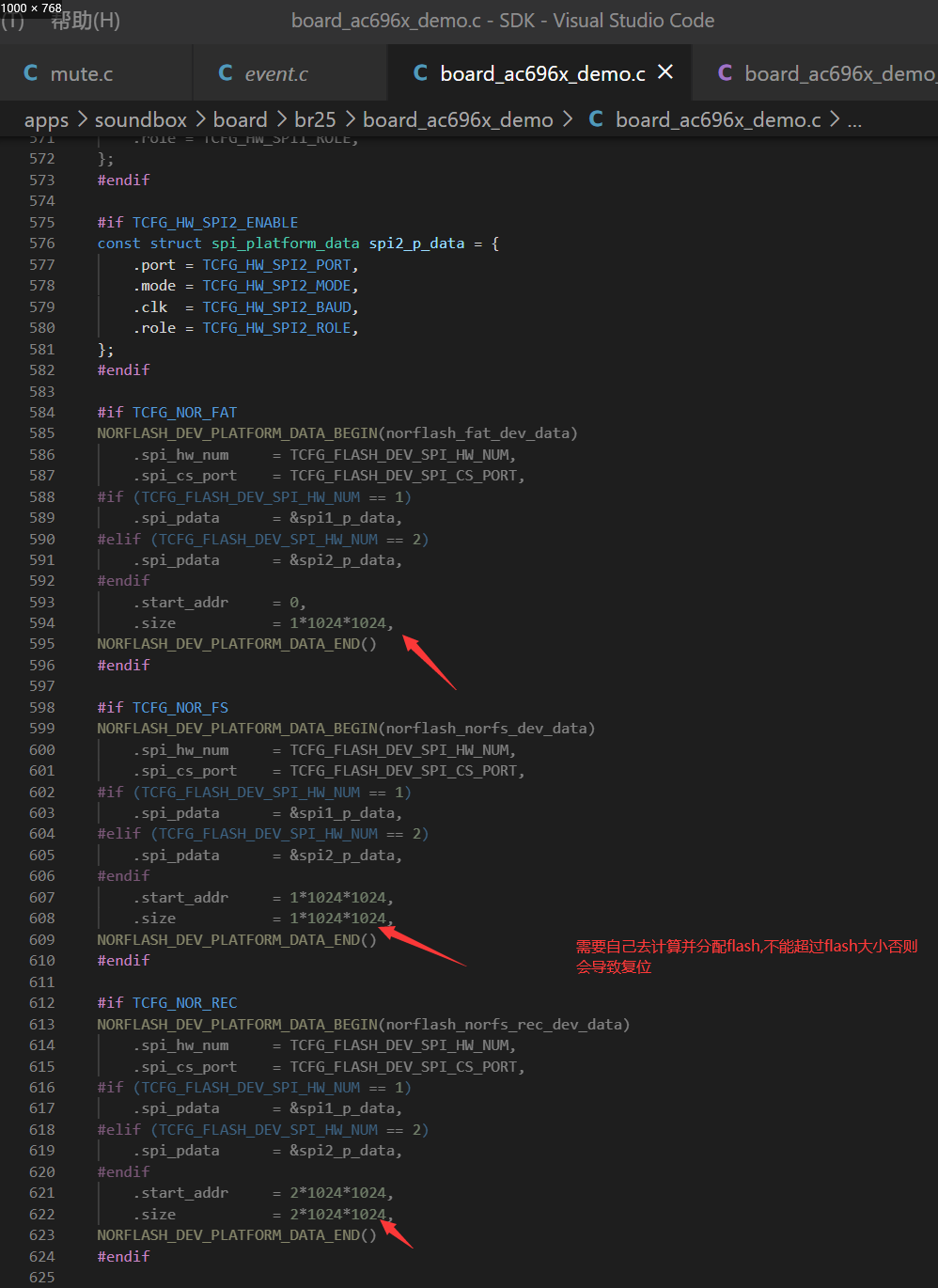Click &spi1_p_data on line 589

(341, 518)
